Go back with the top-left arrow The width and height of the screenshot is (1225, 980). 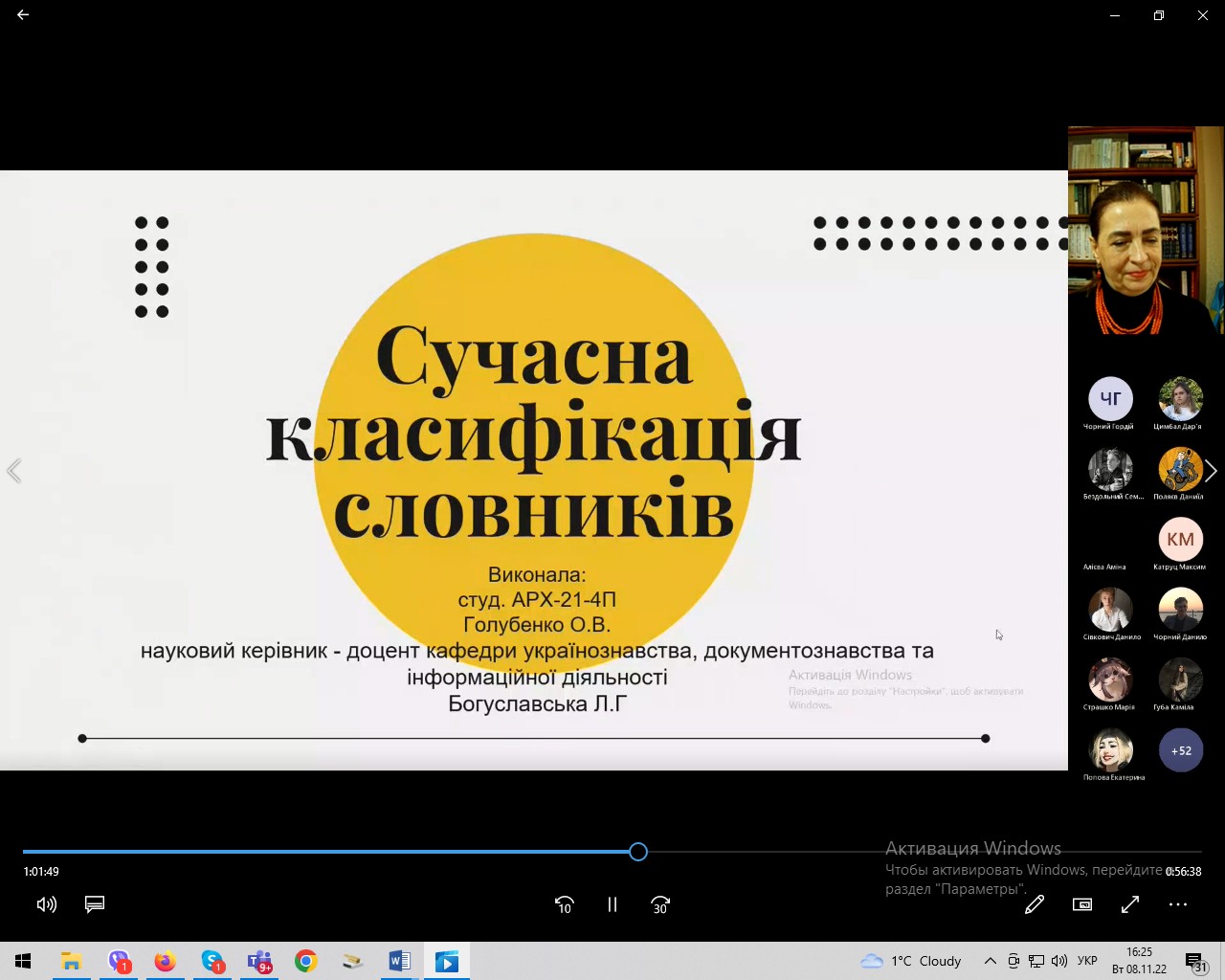[23, 14]
